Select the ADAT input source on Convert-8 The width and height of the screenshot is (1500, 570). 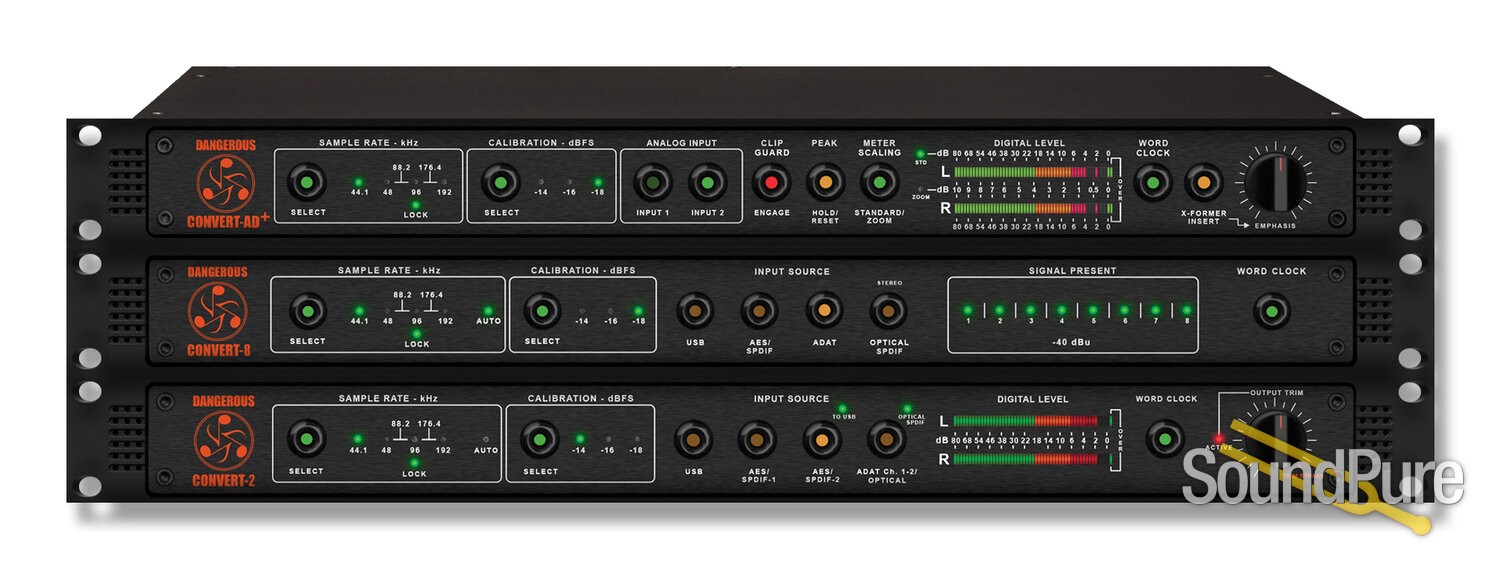824,311
